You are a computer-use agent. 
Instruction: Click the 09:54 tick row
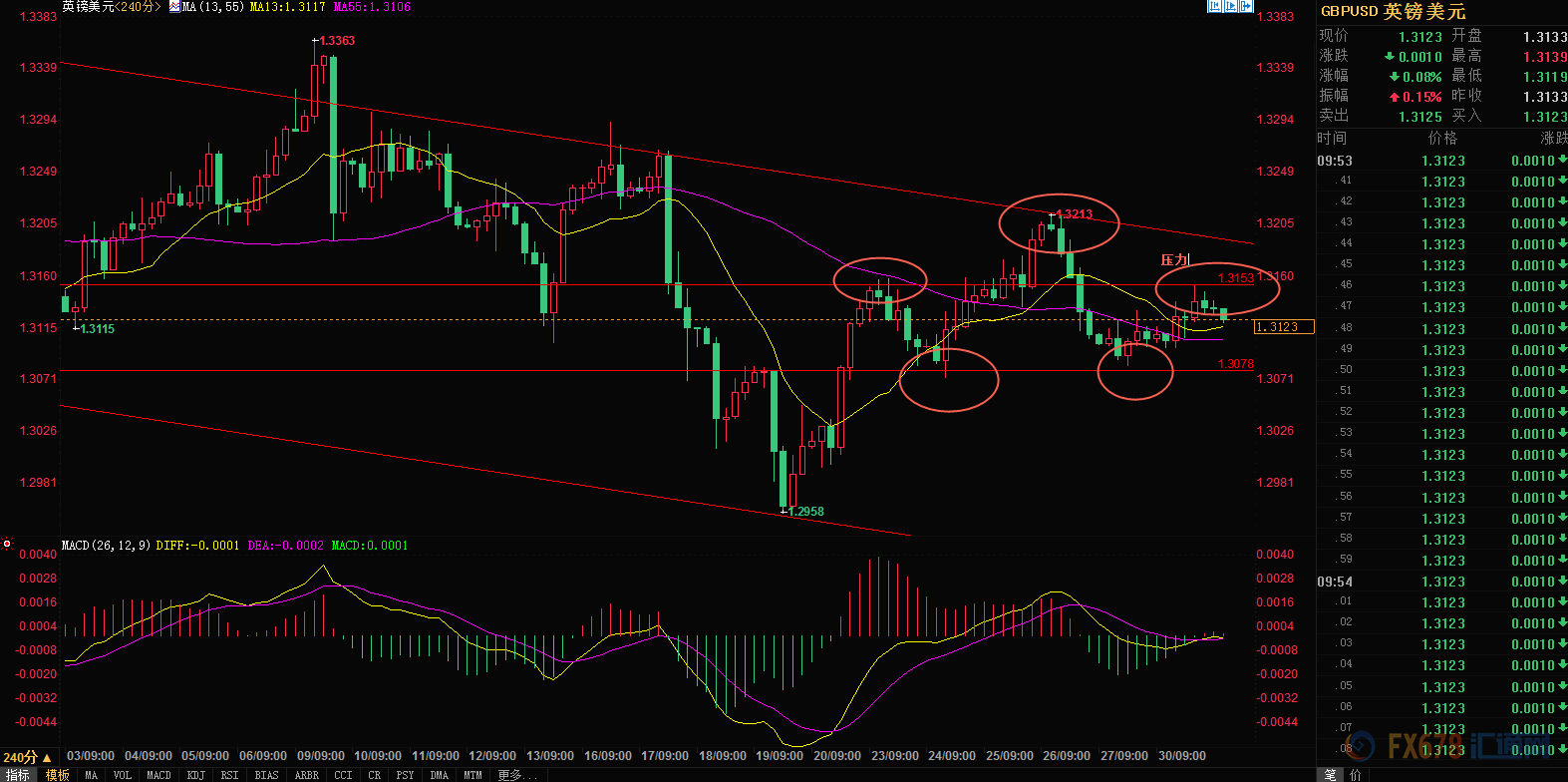click(x=1441, y=582)
